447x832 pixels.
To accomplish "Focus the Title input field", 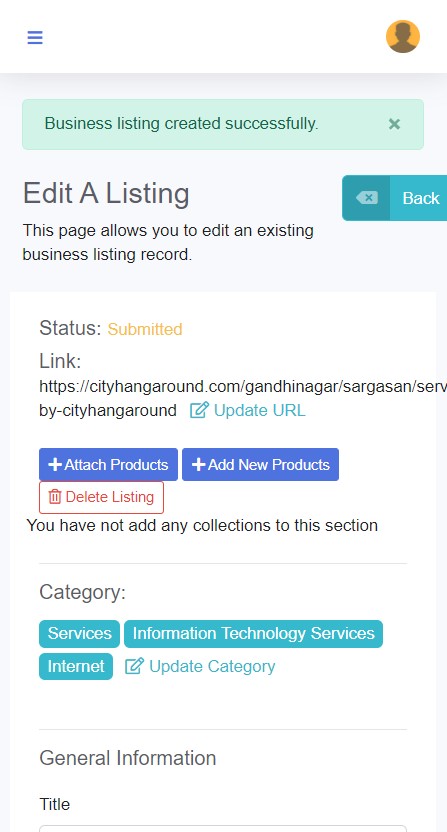I will tap(223, 828).
